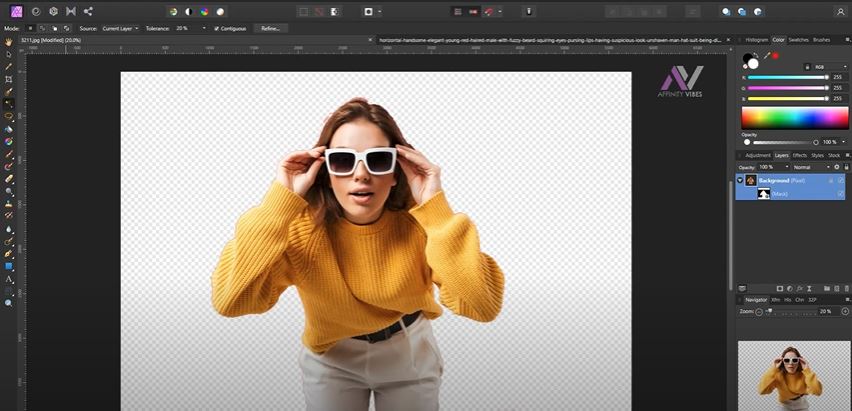Image resolution: width=852 pixels, height=411 pixels.
Task: Open the Brushes panel tab
Action: pyautogui.click(x=822, y=40)
